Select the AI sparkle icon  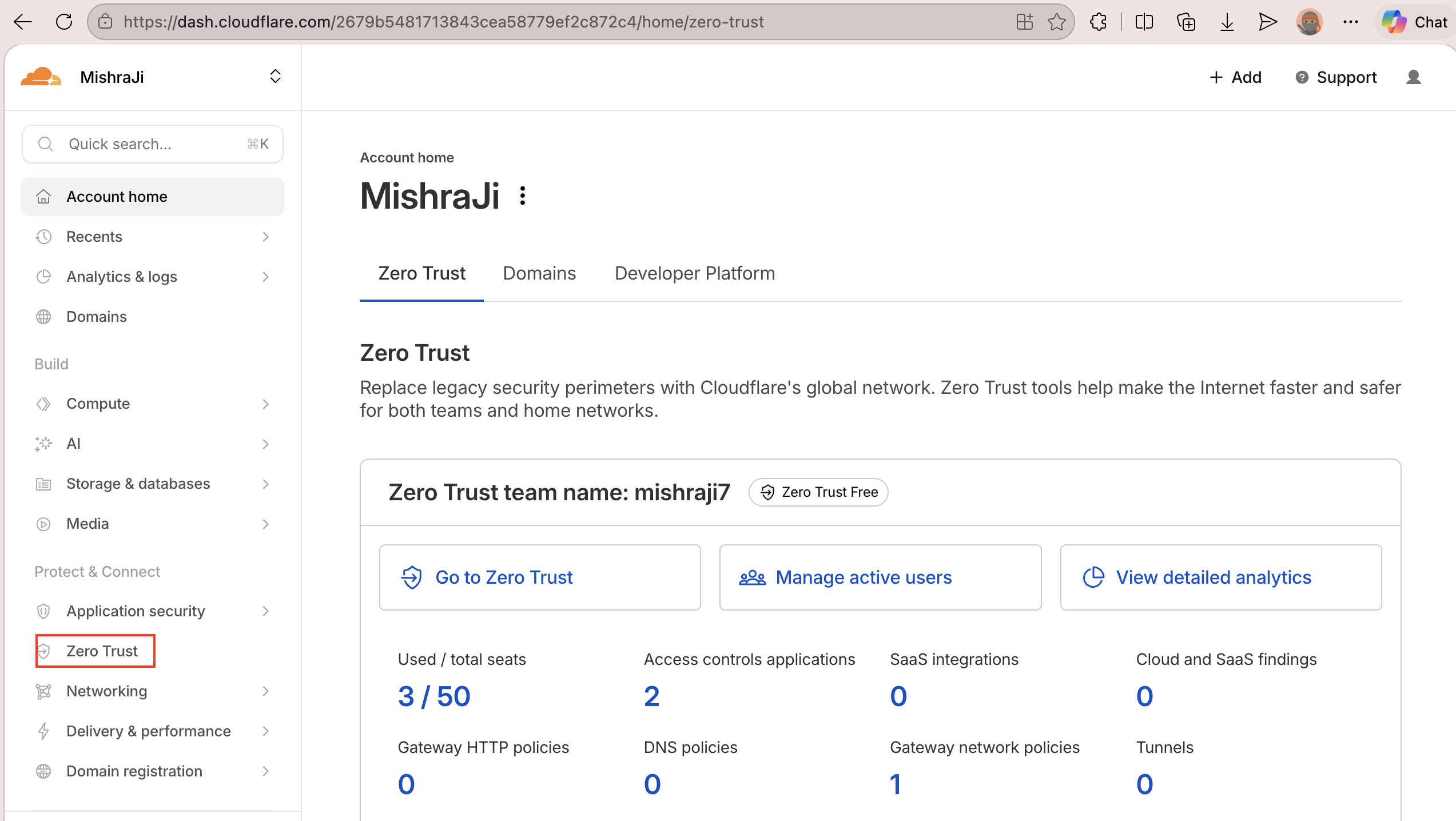click(x=43, y=444)
